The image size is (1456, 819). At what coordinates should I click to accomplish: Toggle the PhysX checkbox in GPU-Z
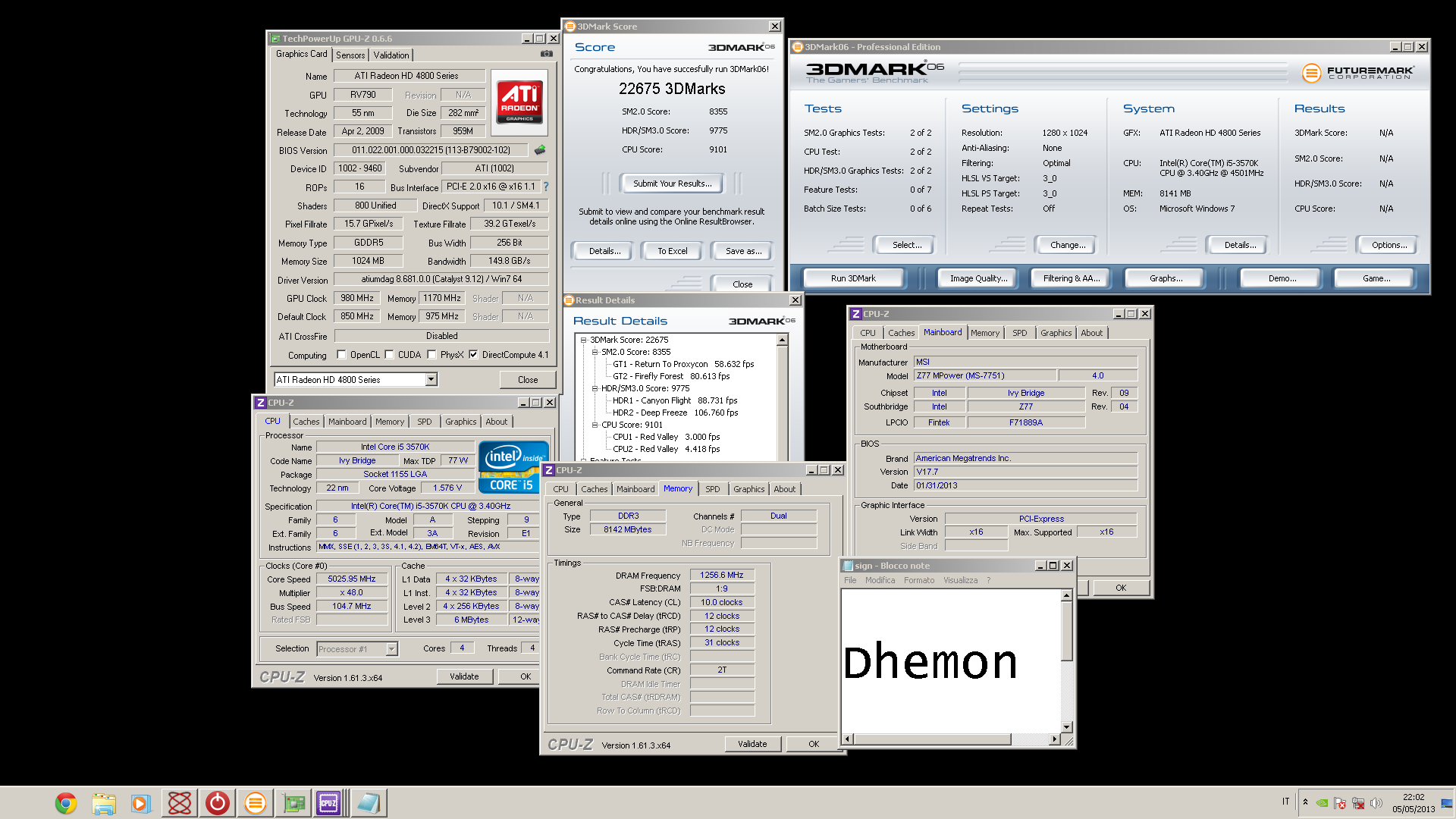click(x=431, y=354)
